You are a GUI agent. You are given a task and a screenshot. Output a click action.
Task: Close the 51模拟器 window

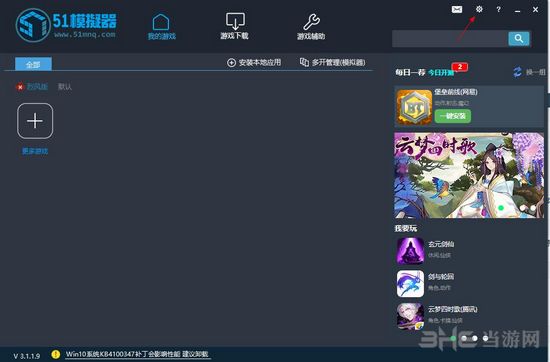(x=536, y=10)
